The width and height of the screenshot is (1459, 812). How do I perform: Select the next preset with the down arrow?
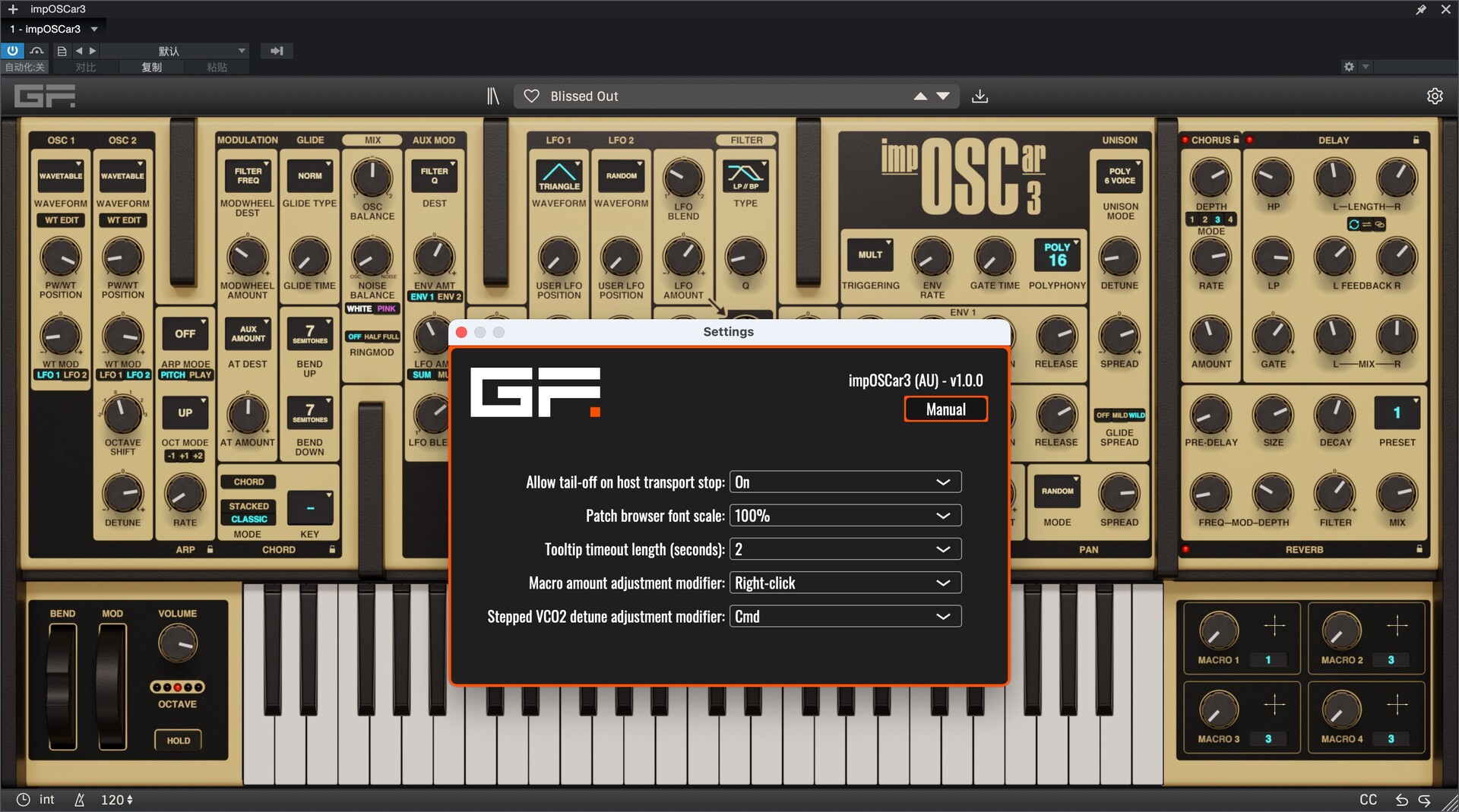coord(943,96)
